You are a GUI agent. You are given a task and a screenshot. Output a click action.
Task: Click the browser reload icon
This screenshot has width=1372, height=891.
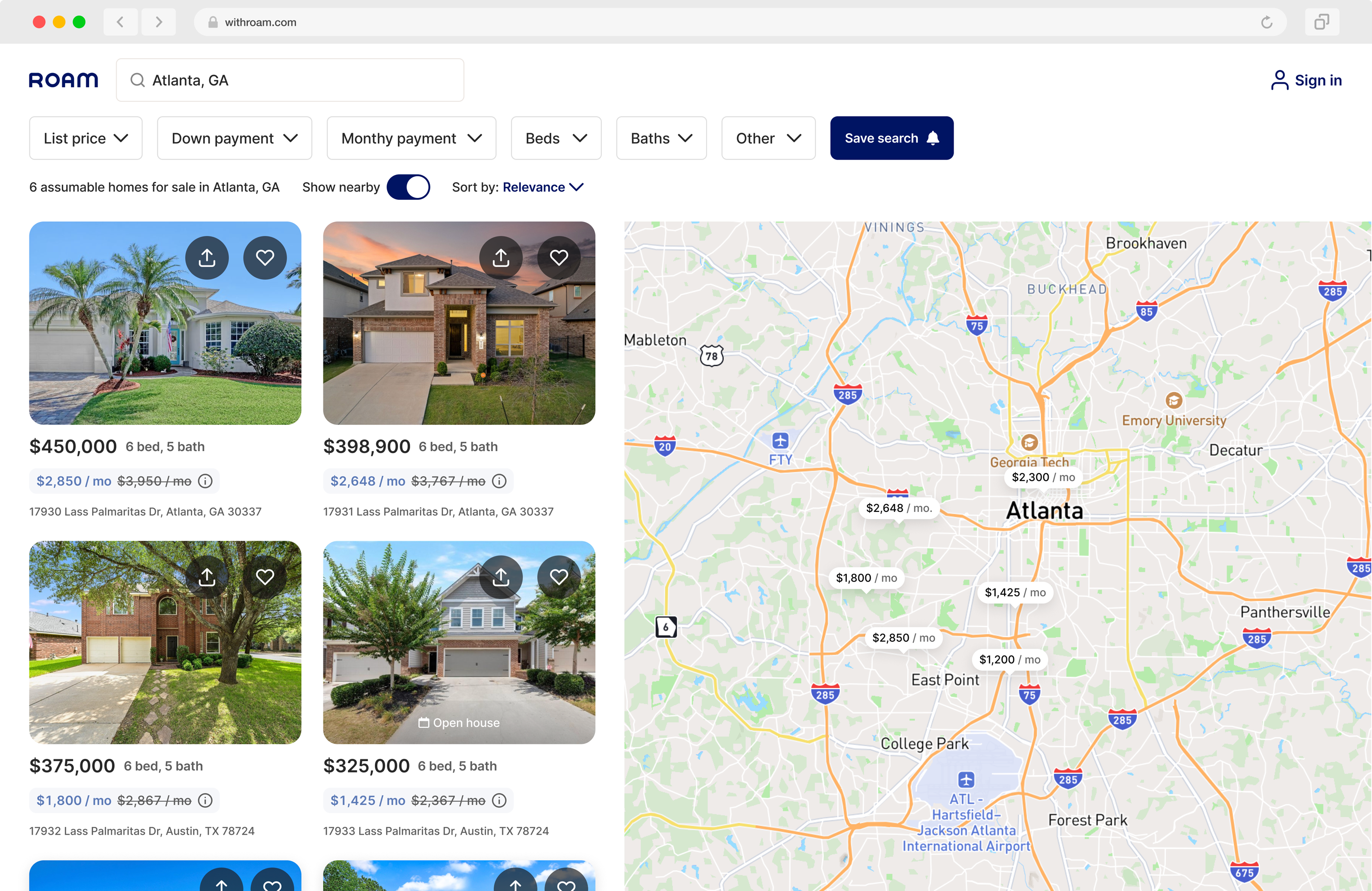(1267, 23)
